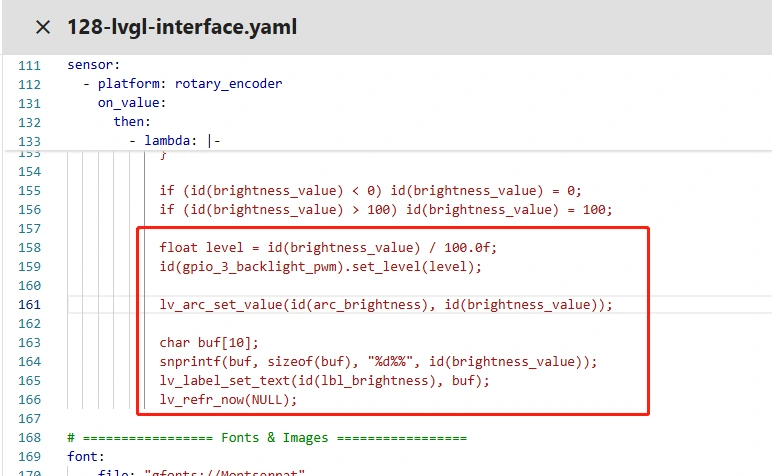Click the 'Fonts & Images' comment line
This screenshot has width=772, height=476.
[267, 438]
